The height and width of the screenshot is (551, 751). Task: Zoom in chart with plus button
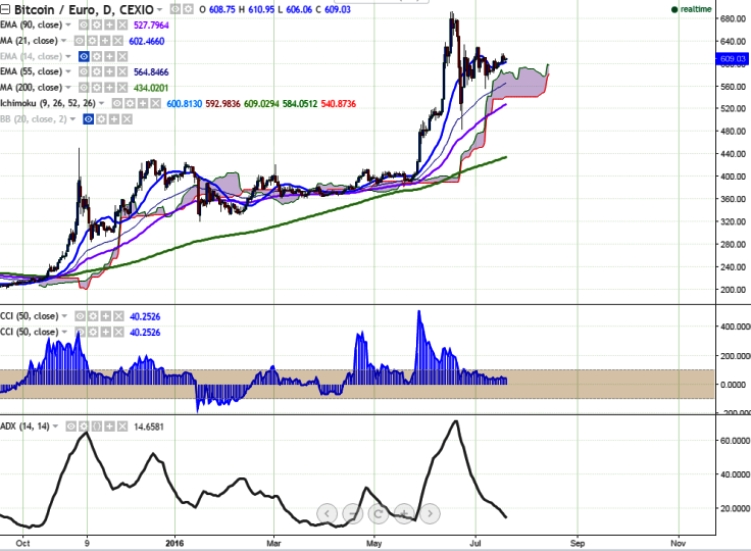click(403, 514)
